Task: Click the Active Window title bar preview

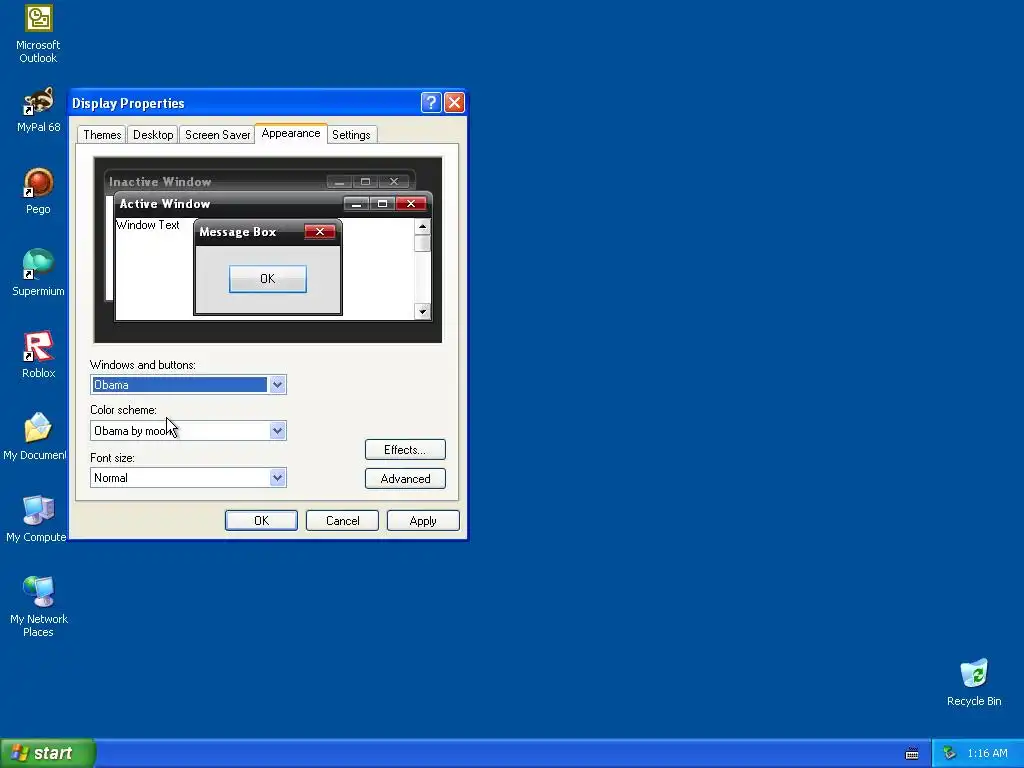Action: (273, 204)
